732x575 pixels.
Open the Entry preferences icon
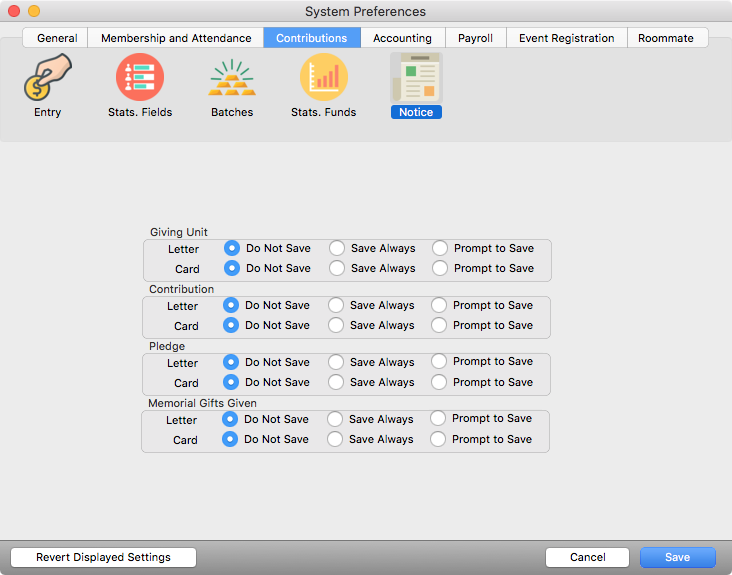[x=47, y=80]
